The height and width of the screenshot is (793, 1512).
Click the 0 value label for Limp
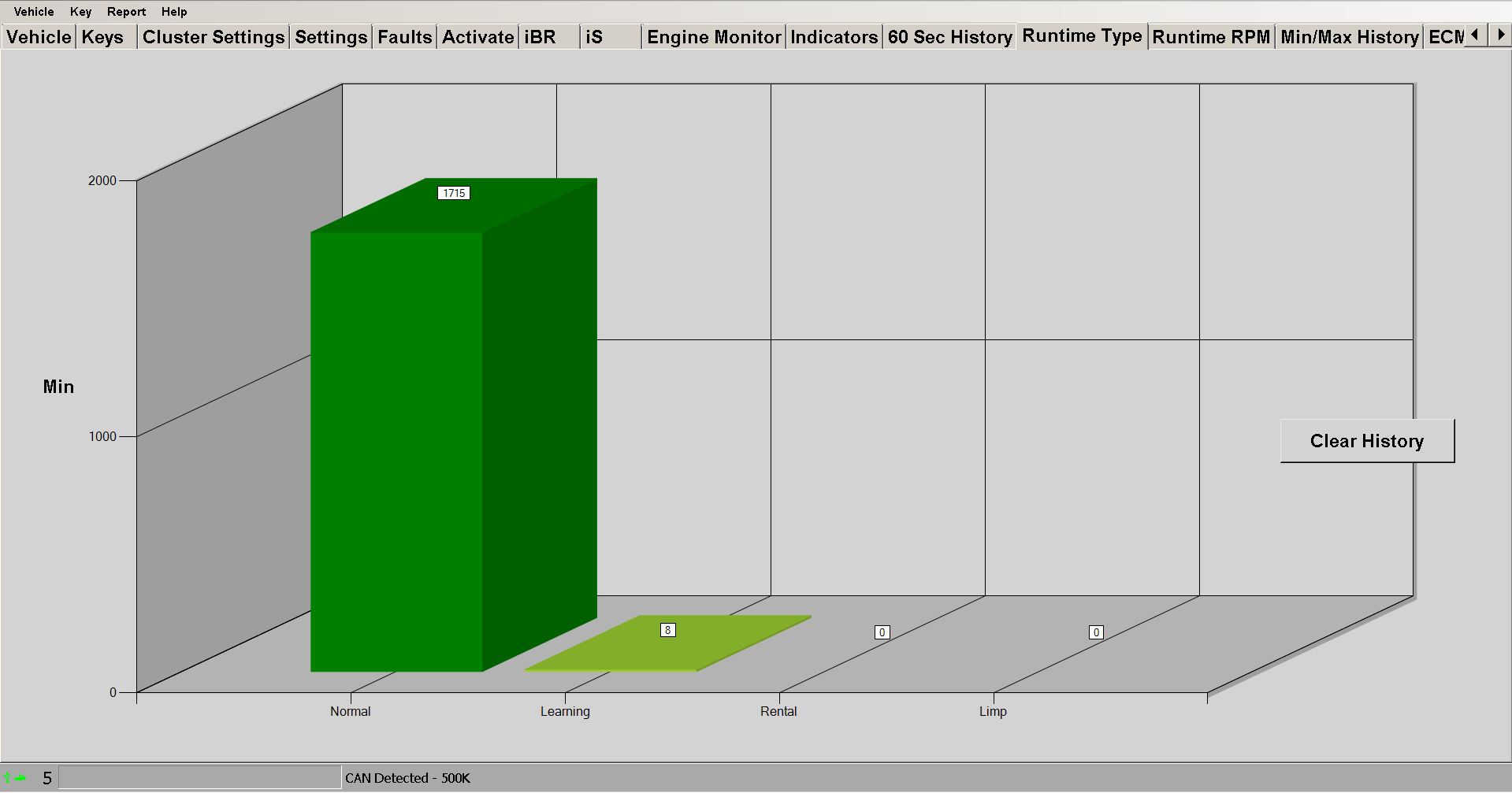1096,632
